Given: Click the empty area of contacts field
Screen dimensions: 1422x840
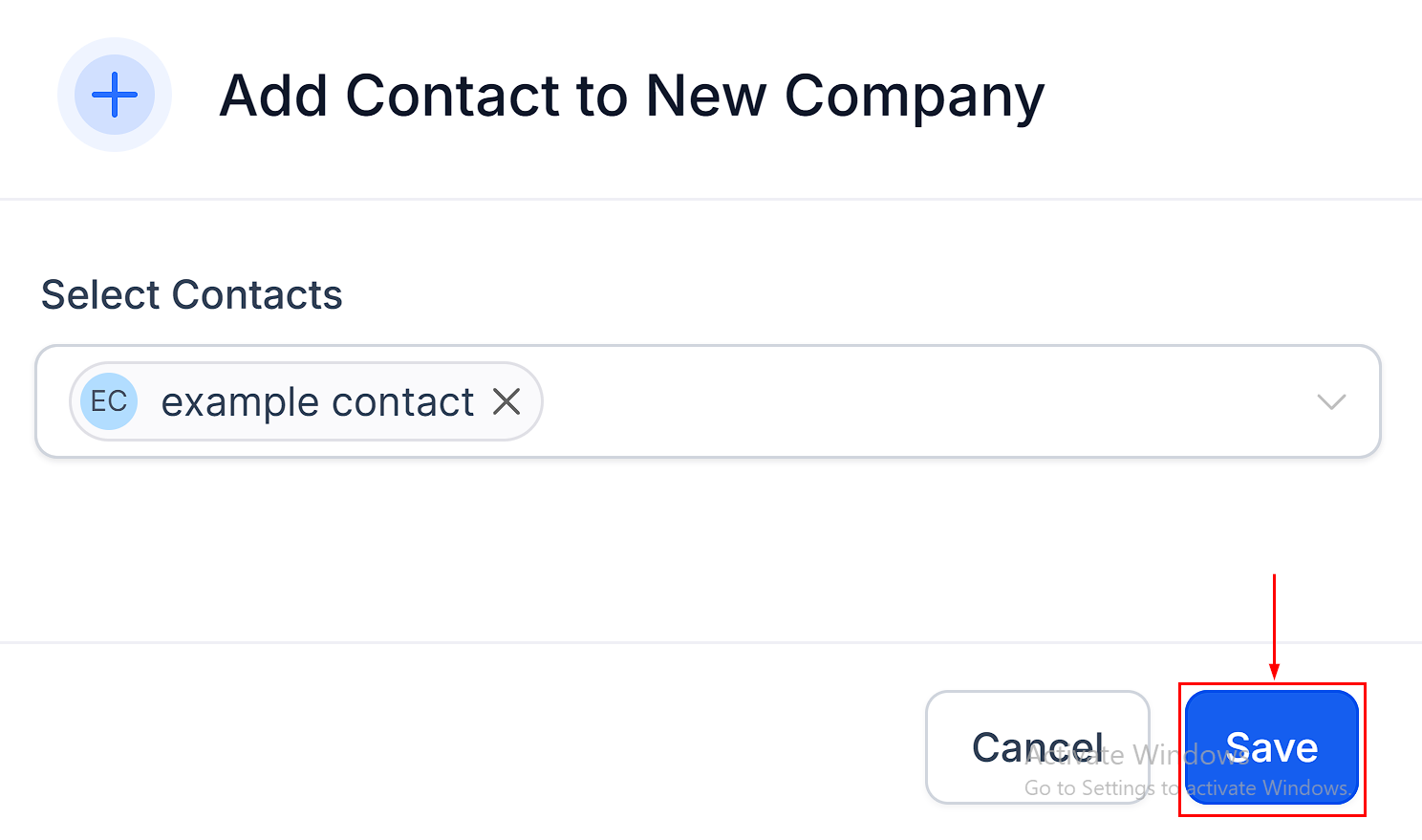Looking at the screenshot, I should [x=908, y=401].
